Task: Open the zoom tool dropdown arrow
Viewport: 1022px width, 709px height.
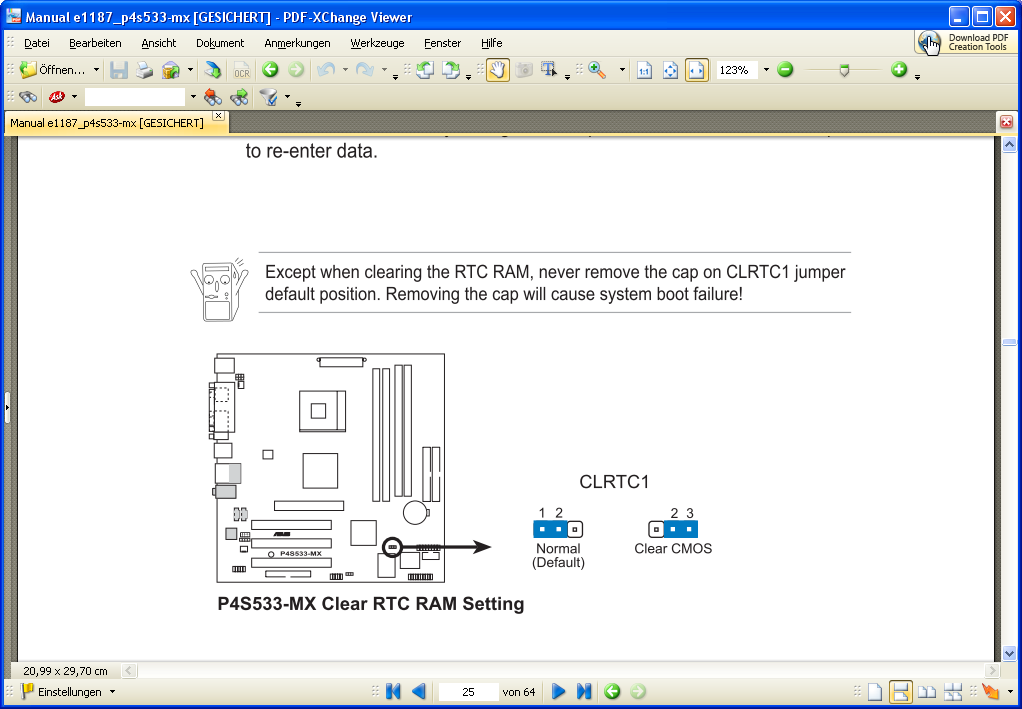Action: tap(622, 70)
